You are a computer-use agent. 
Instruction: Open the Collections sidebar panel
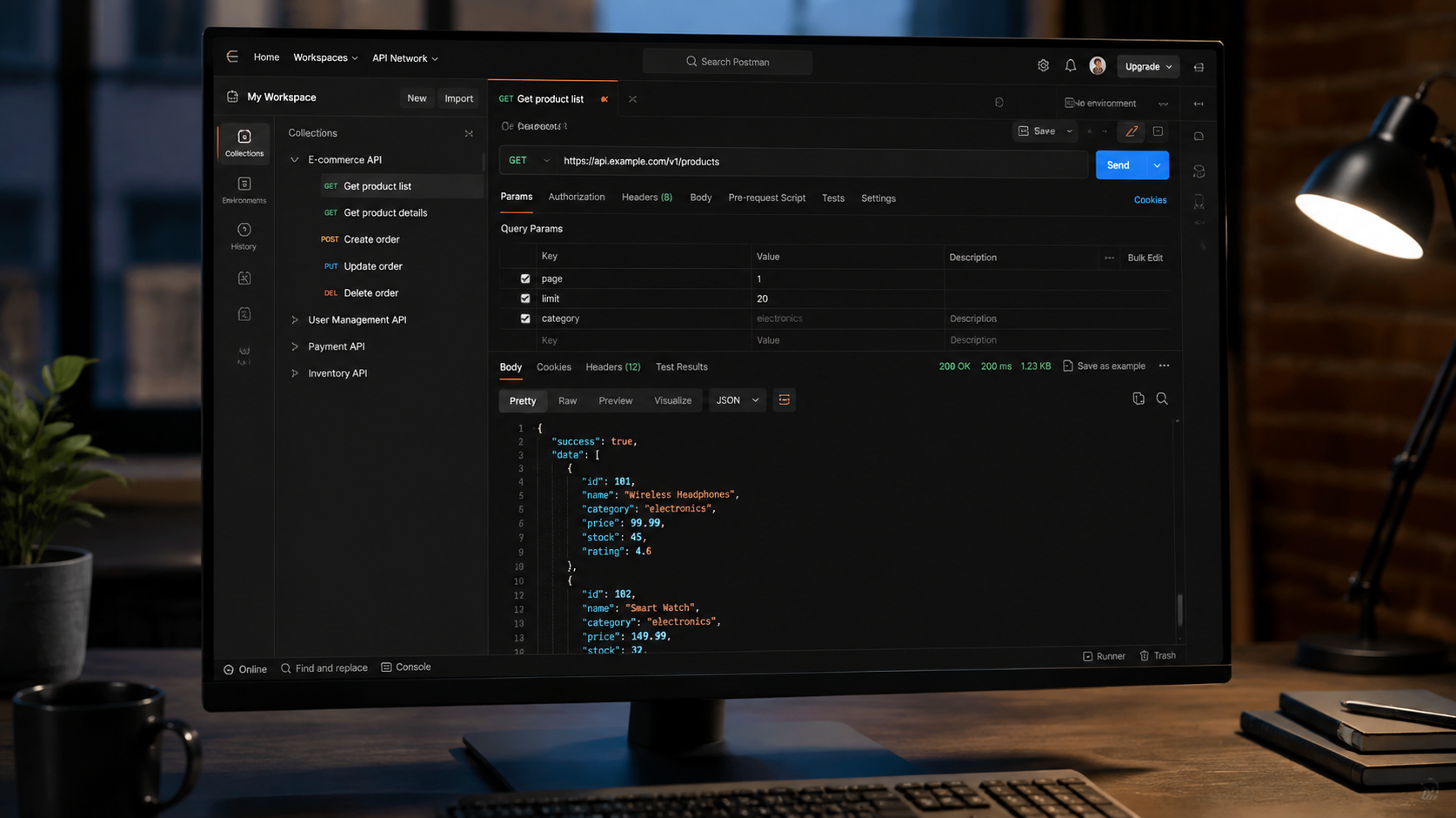pos(244,143)
